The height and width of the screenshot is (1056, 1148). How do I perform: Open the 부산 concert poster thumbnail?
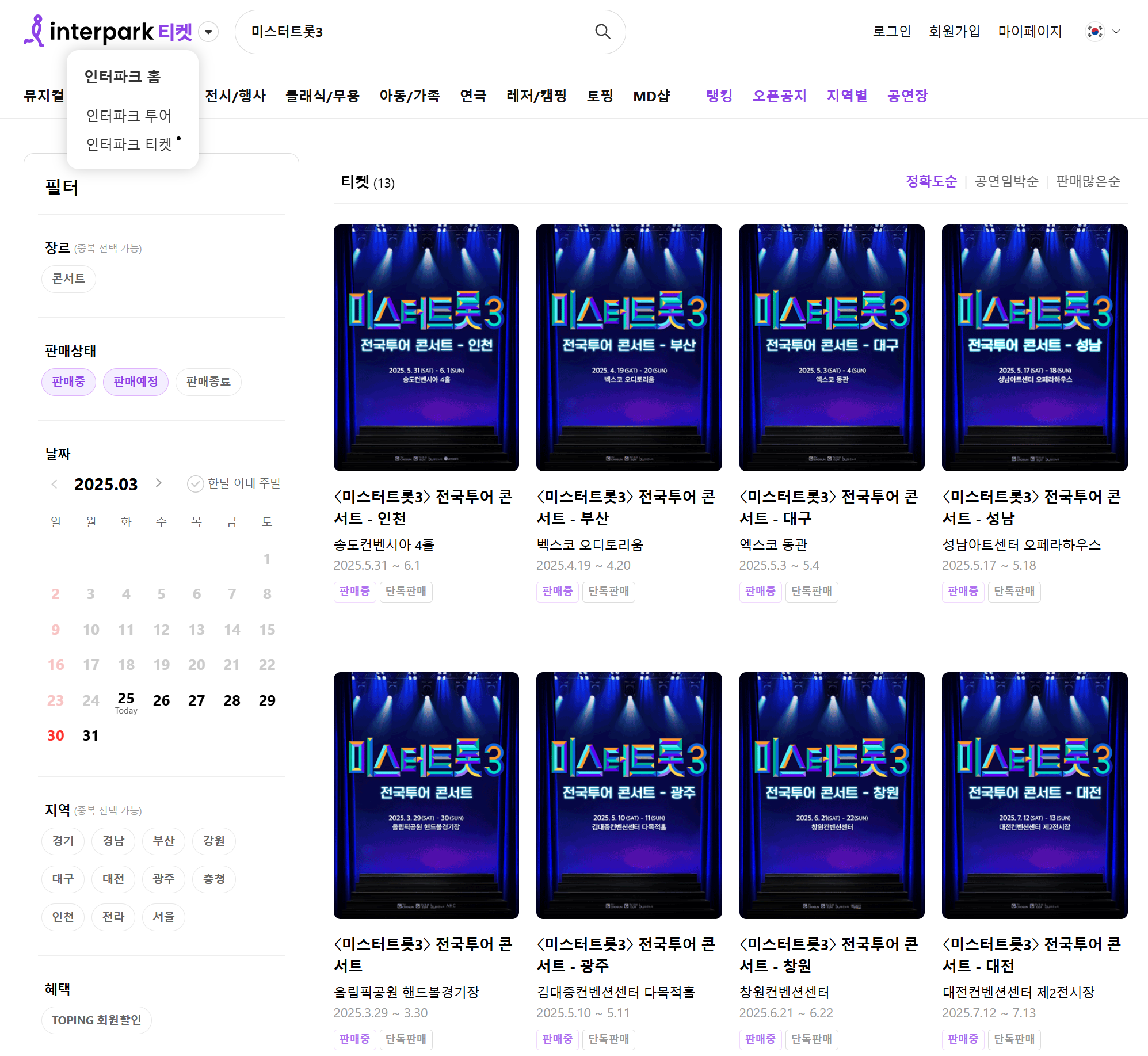(x=628, y=348)
